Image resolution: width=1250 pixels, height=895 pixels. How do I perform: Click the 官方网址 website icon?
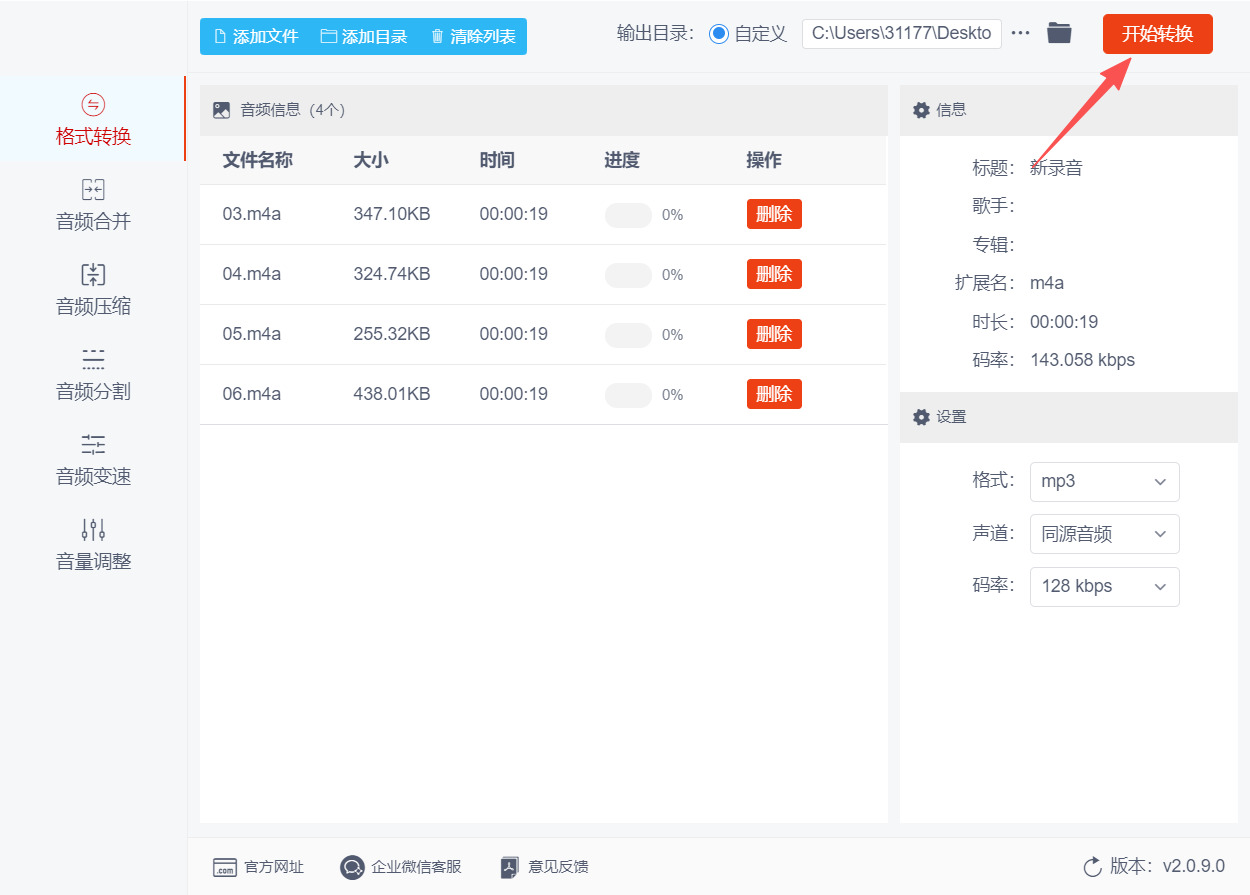pyautogui.click(x=225, y=867)
